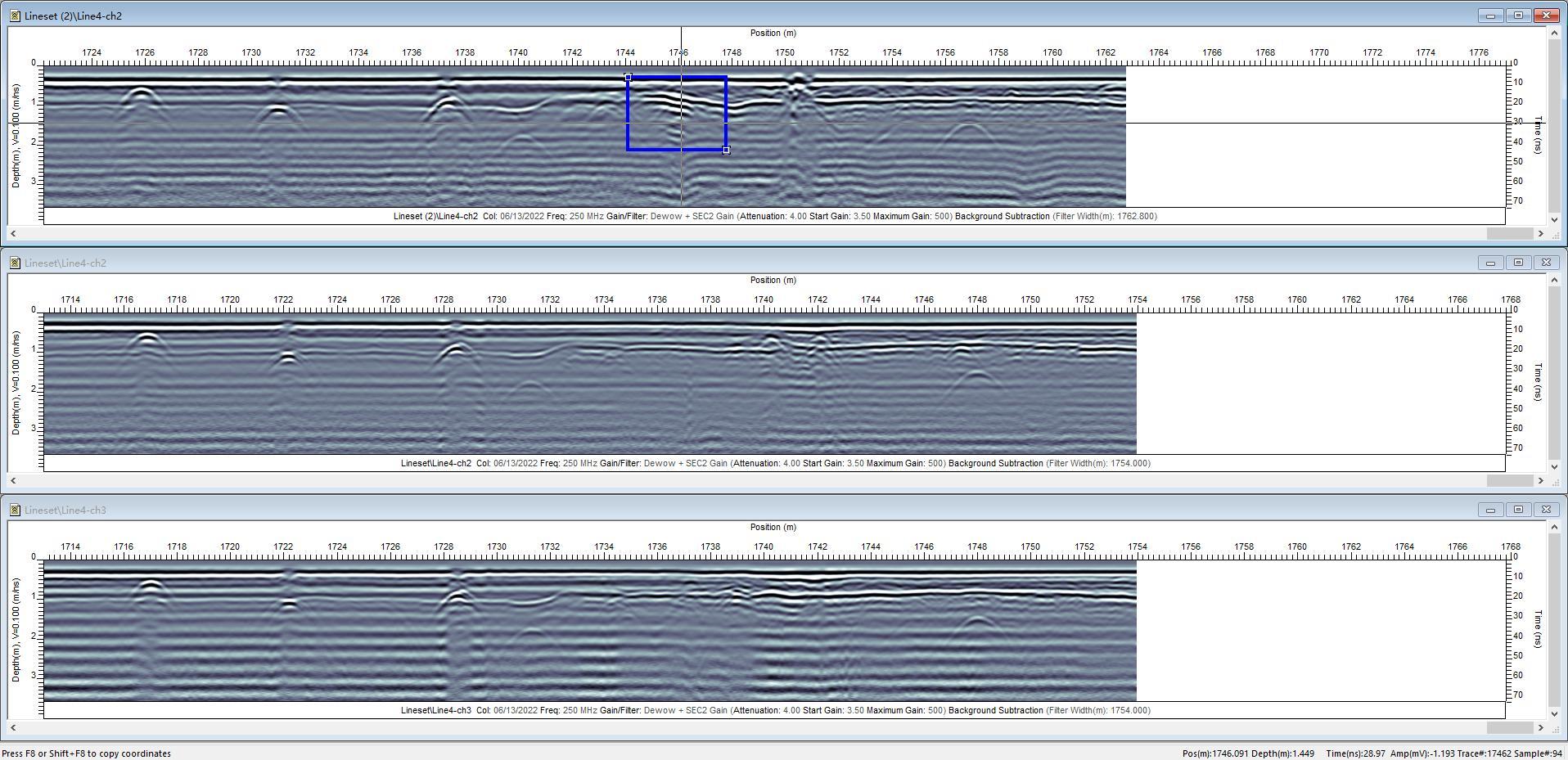Click horizontal scrollbar thumb in Lineset (2) window
Screen dimensions: 1568x760
tap(1510, 233)
